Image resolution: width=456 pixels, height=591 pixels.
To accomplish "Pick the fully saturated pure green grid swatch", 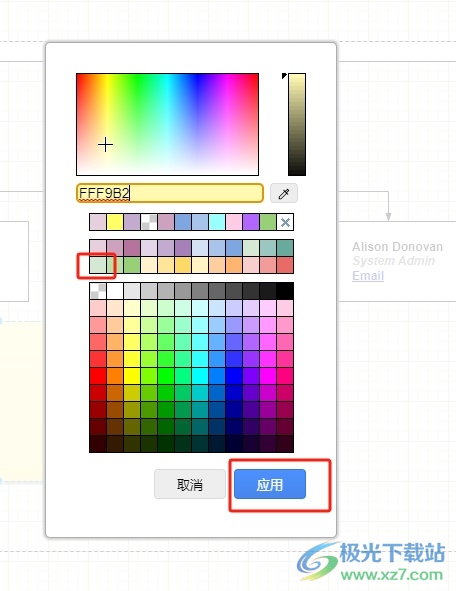I will (x=166, y=376).
